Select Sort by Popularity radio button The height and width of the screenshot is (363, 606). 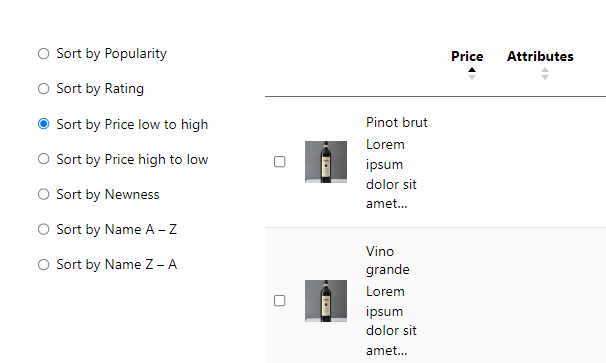[x=44, y=53]
